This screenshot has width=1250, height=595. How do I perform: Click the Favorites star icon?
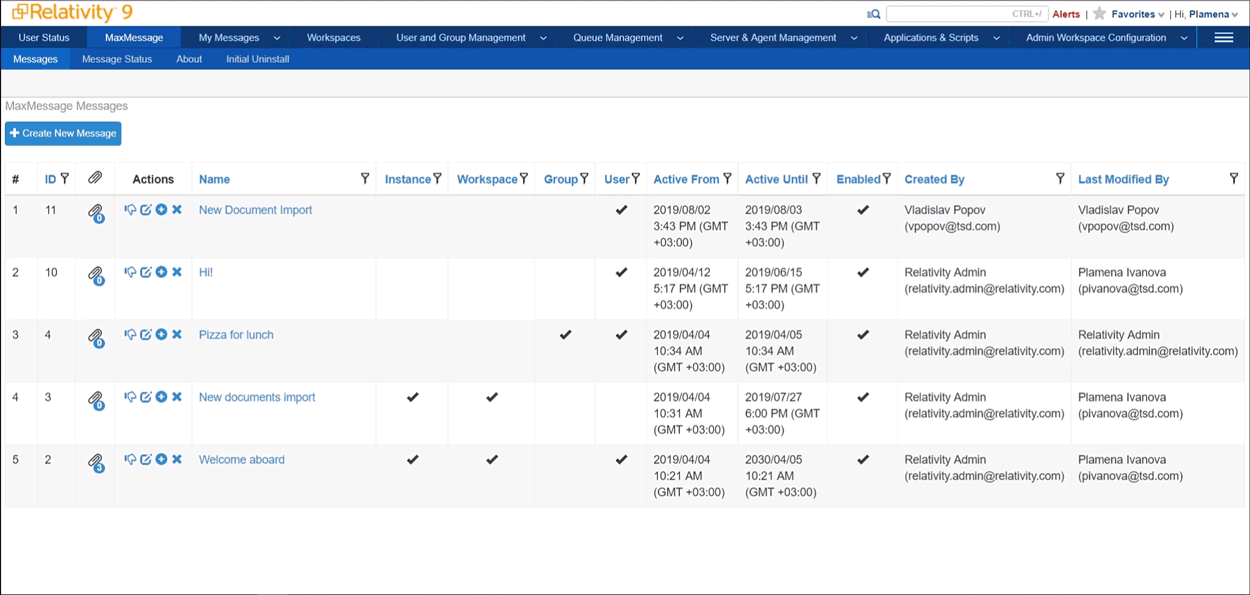[x=1099, y=14]
